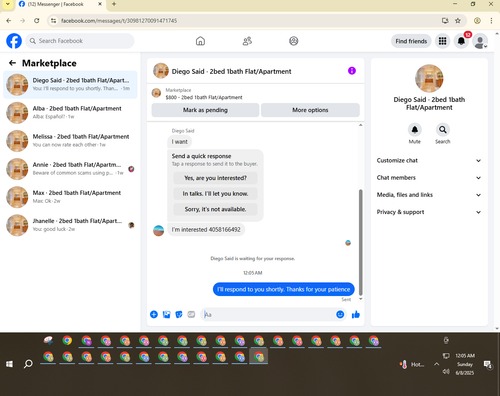Expand Media, files and links section

pos(429,195)
